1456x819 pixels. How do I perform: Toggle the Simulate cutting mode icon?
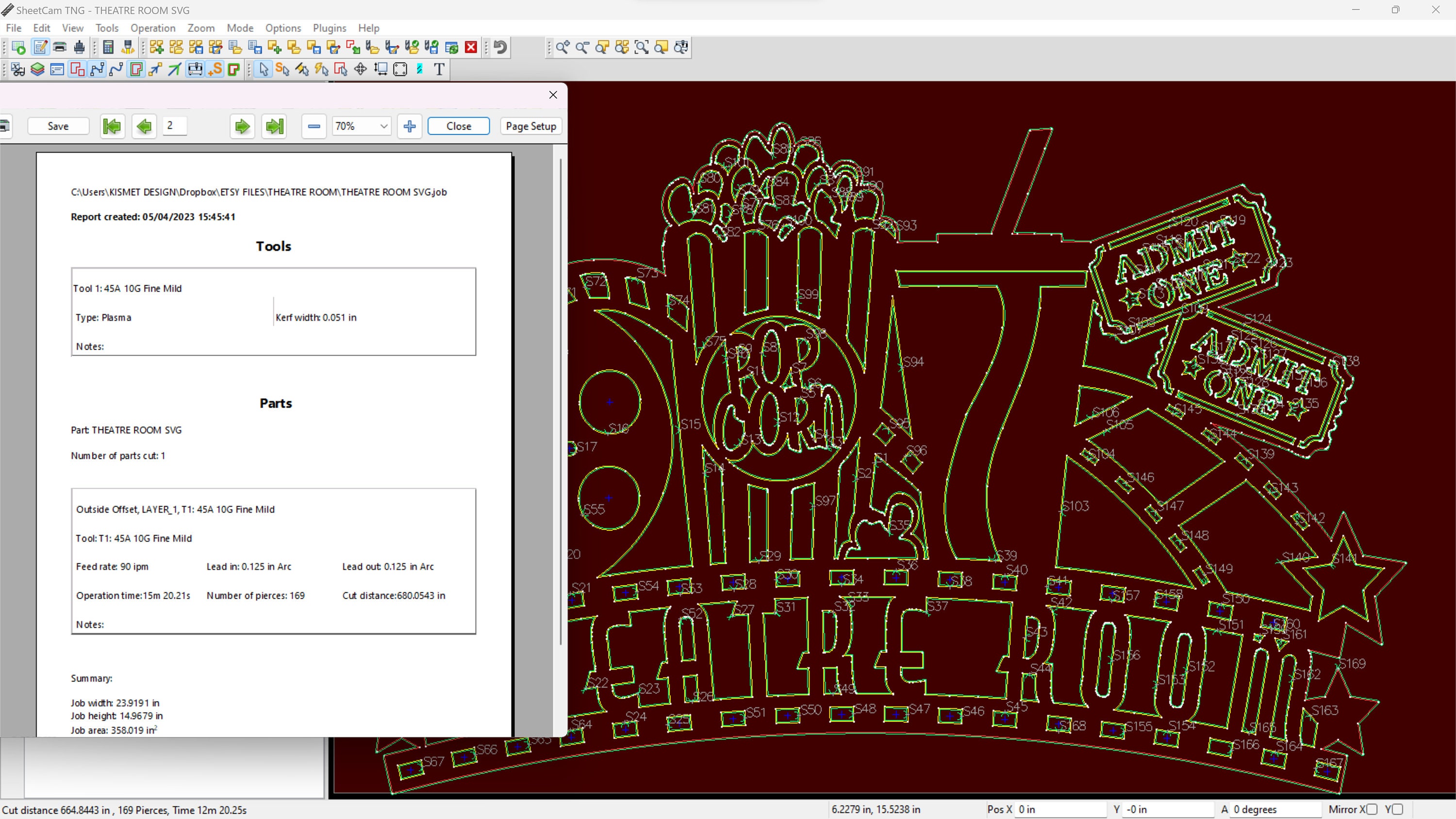(195, 69)
